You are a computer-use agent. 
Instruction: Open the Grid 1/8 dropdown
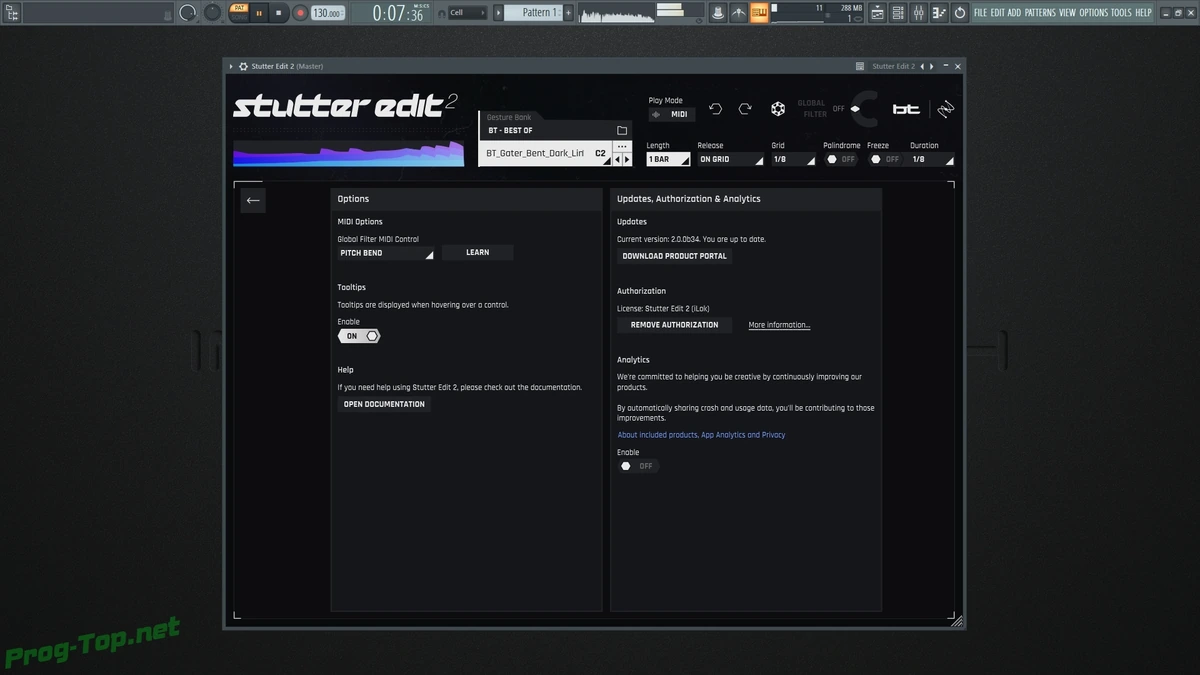[793, 159]
